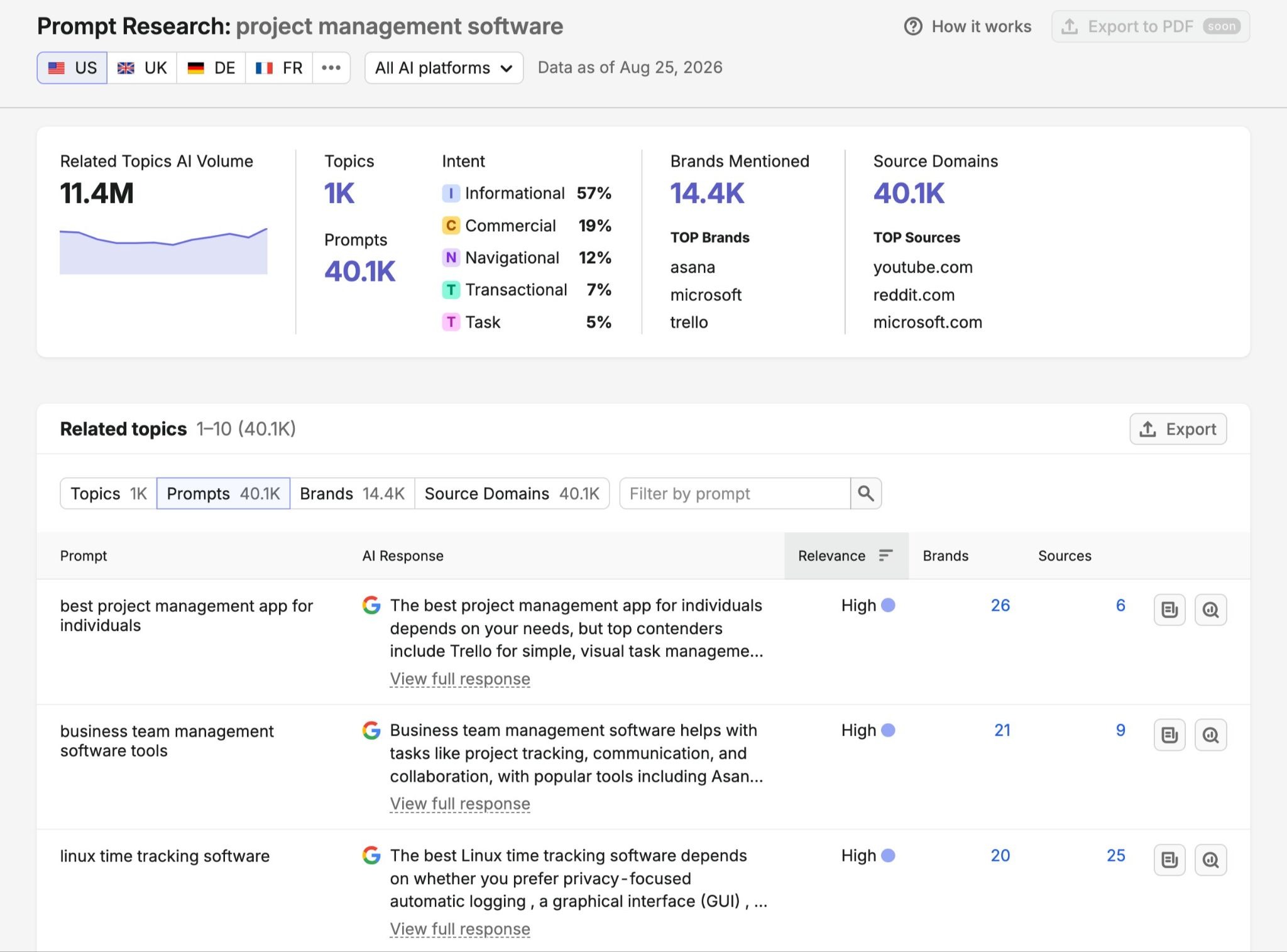Open the Prompts 40.1K tab
1287x952 pixels.
tap(223, 493)
